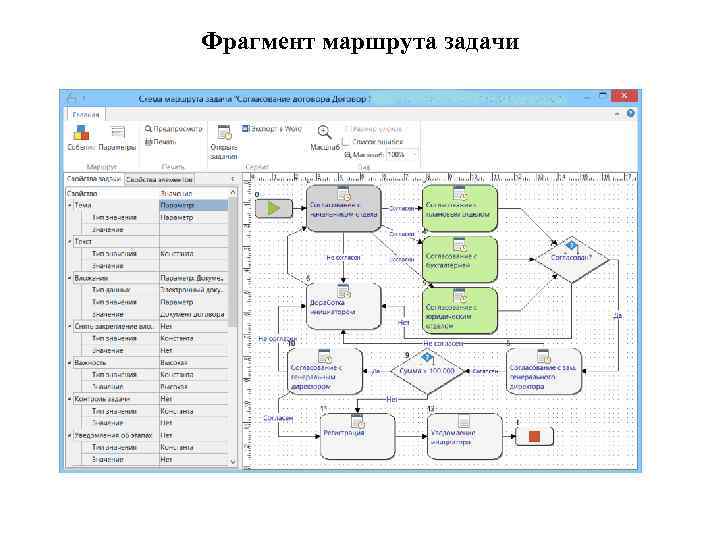This screenshot has height=540, width=720.
Task: Click the highlighted Параметр value of Тема
Action: pos(193,205)
